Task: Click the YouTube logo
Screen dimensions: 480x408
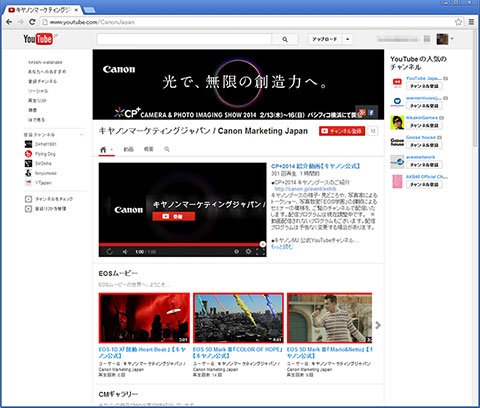Action: (38, 39)
